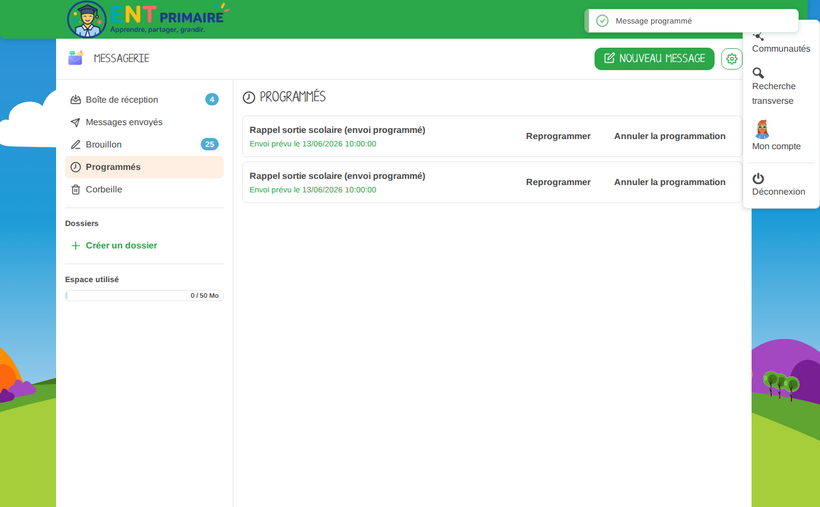Click the clock icon beside the Programmés heading
Screen dimensions: 820x507
point(249,97)
